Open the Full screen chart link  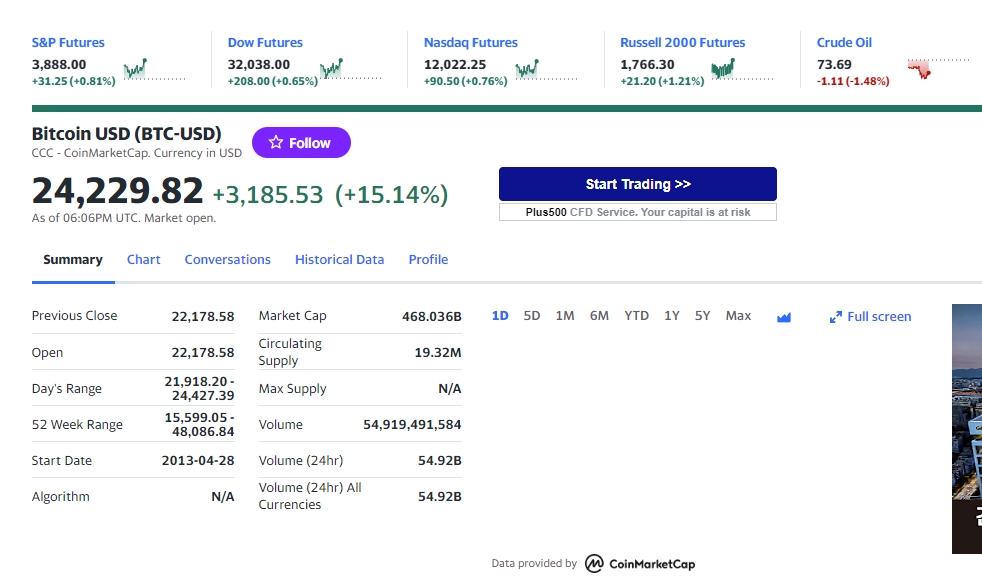point(871,317)
